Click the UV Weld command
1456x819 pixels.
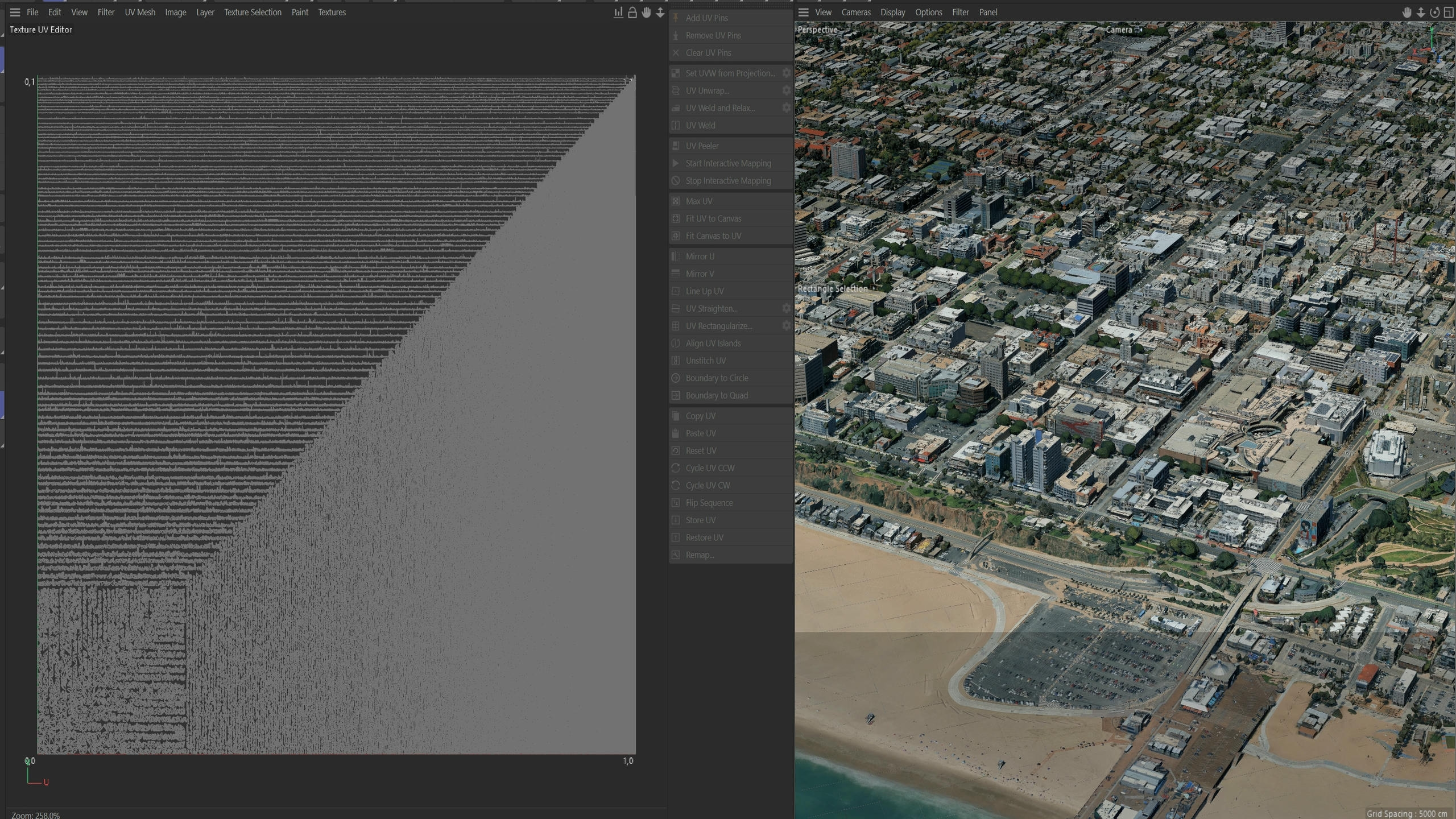click(731, 125)
